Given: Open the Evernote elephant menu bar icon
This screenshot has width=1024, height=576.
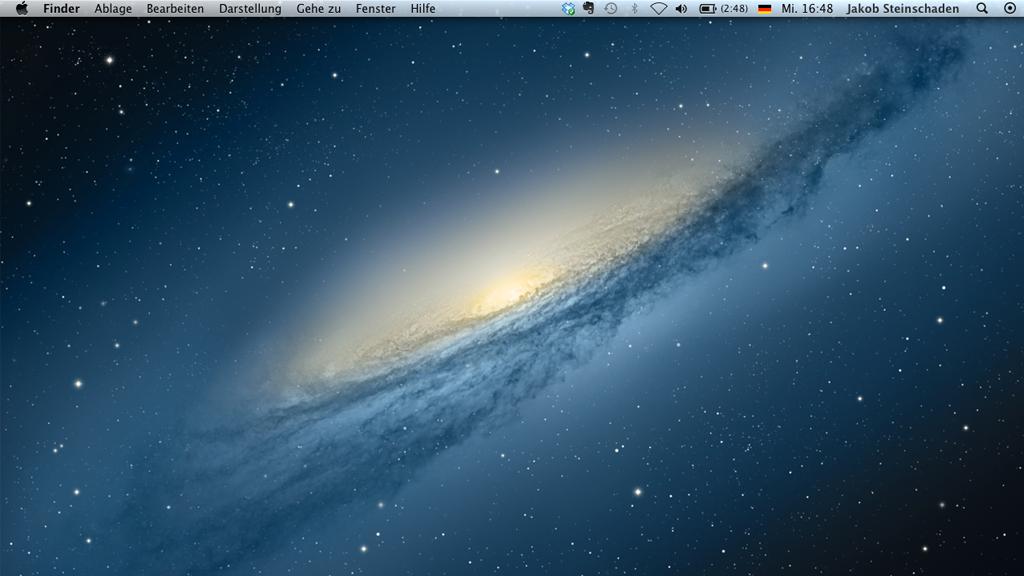Looking at the screenshot, I should [589, 8].
